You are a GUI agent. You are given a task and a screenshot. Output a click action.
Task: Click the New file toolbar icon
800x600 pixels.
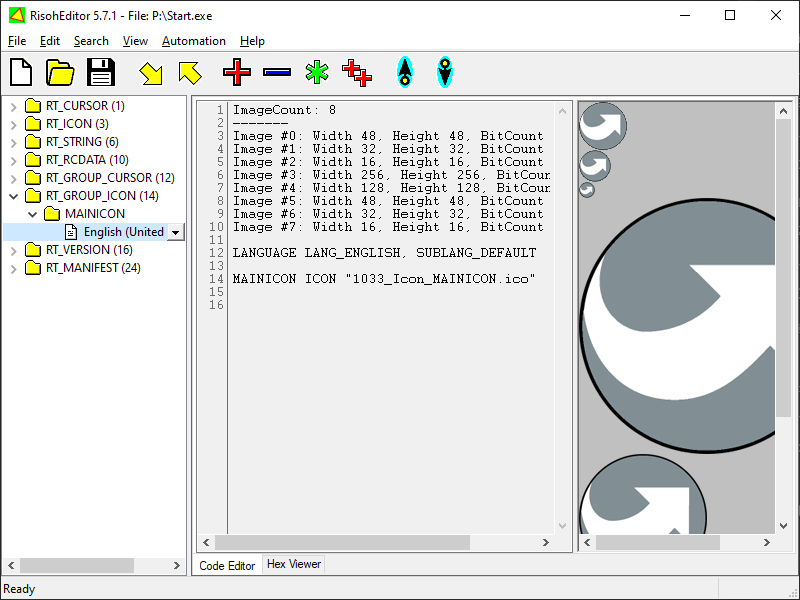[21, 72]
